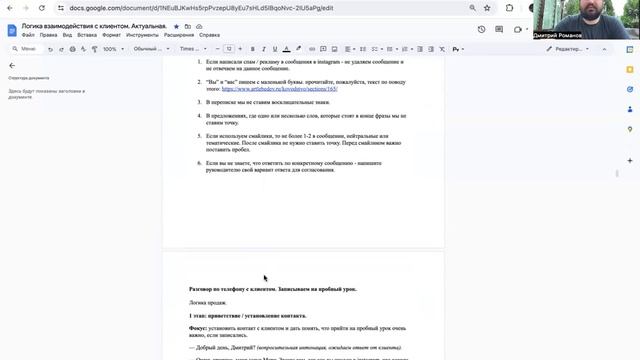Clear text formatting

tap(442, 49)
